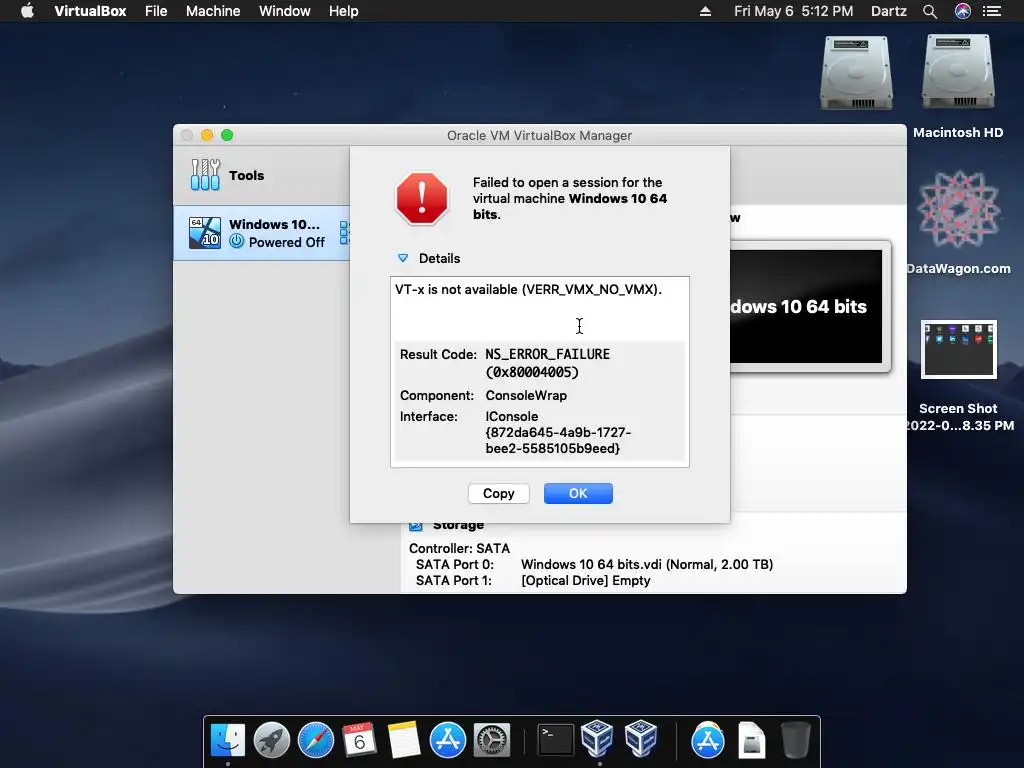Open the Window menu
This screenshot has width=1024, height=768.
click(x=285, y=11)
